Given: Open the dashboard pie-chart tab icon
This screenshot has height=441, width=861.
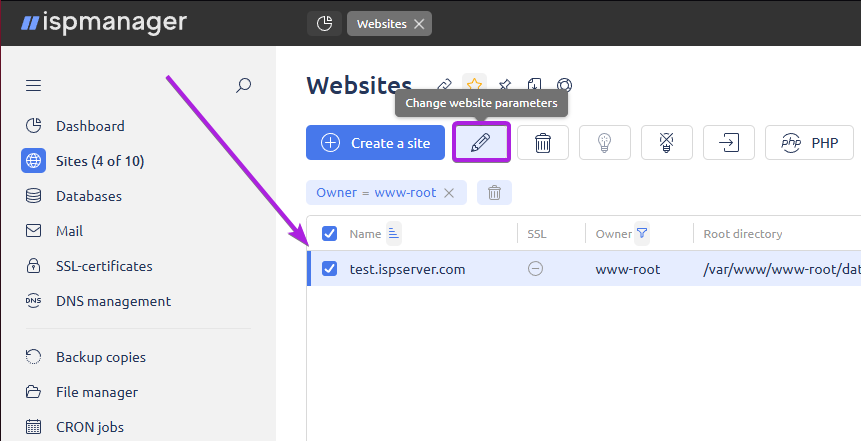Looking at the screenshot, I should click(325, 24).
